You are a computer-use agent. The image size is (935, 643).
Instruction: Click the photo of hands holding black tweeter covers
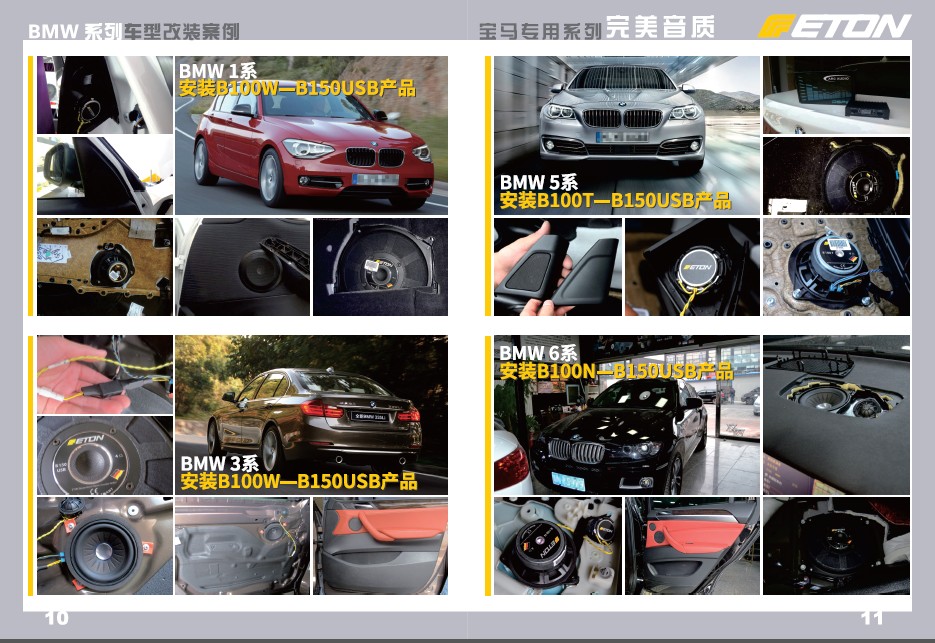tap(558, 267)
